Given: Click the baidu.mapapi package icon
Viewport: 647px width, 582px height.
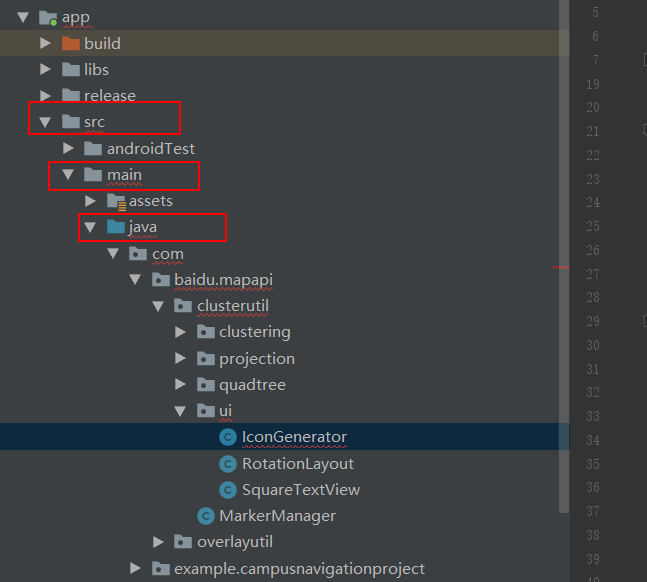Looking at the screenshot, I should point(161,279).
